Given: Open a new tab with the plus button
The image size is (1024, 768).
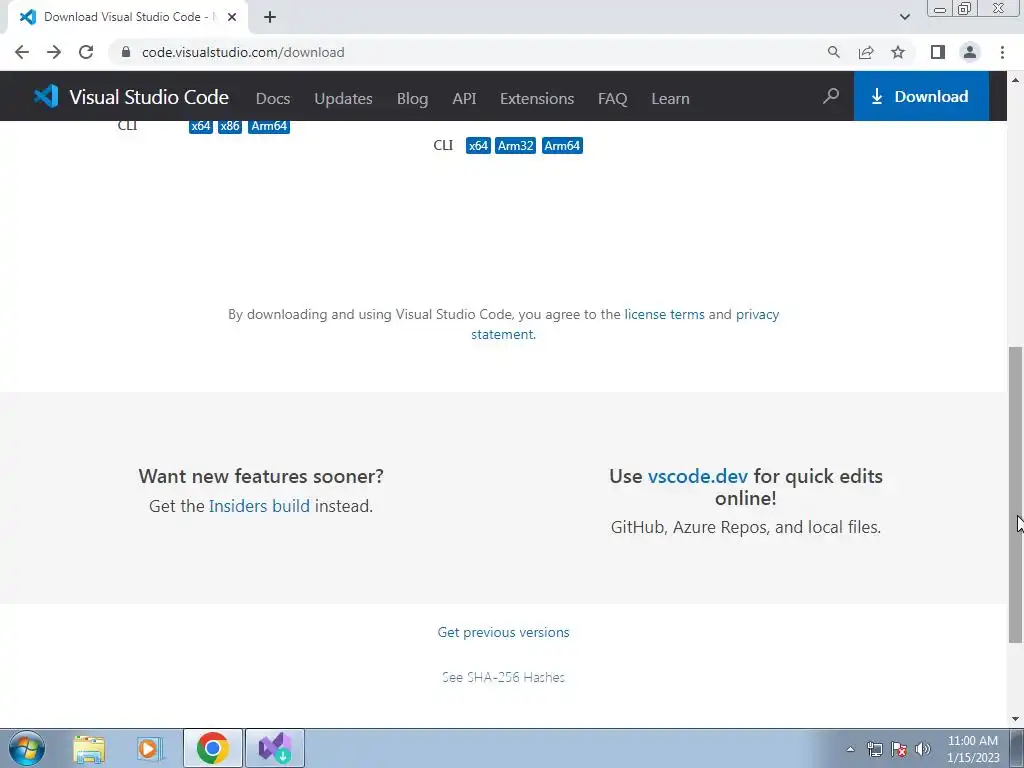Looking at the screenshot, I should pos(270,17).
